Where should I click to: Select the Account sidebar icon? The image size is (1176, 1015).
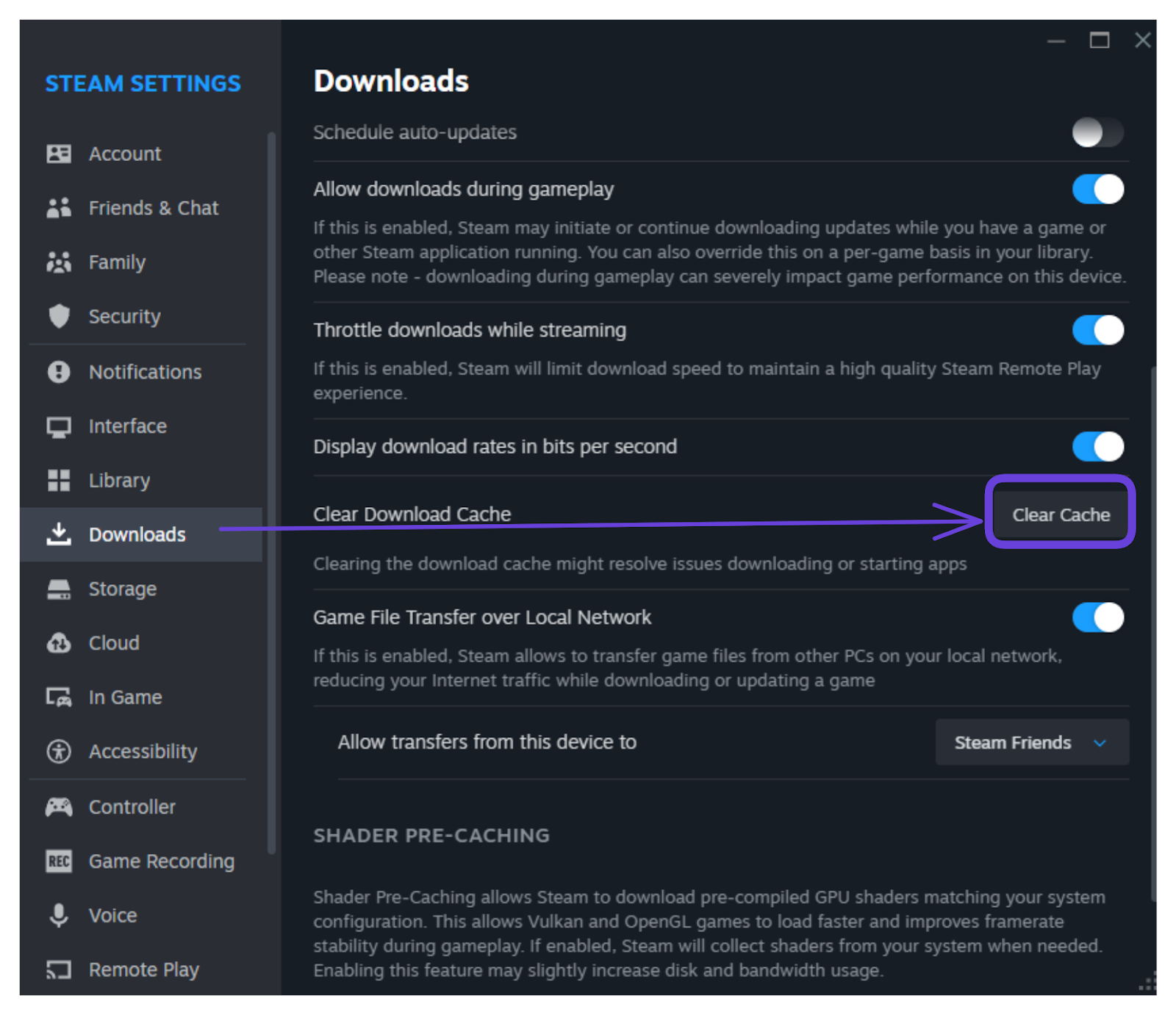click(x=60, y=153)
